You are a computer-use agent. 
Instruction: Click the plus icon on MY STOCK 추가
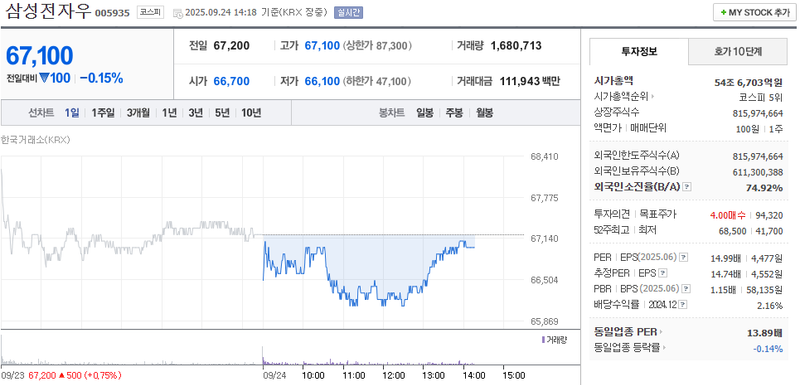click(723, 13)
